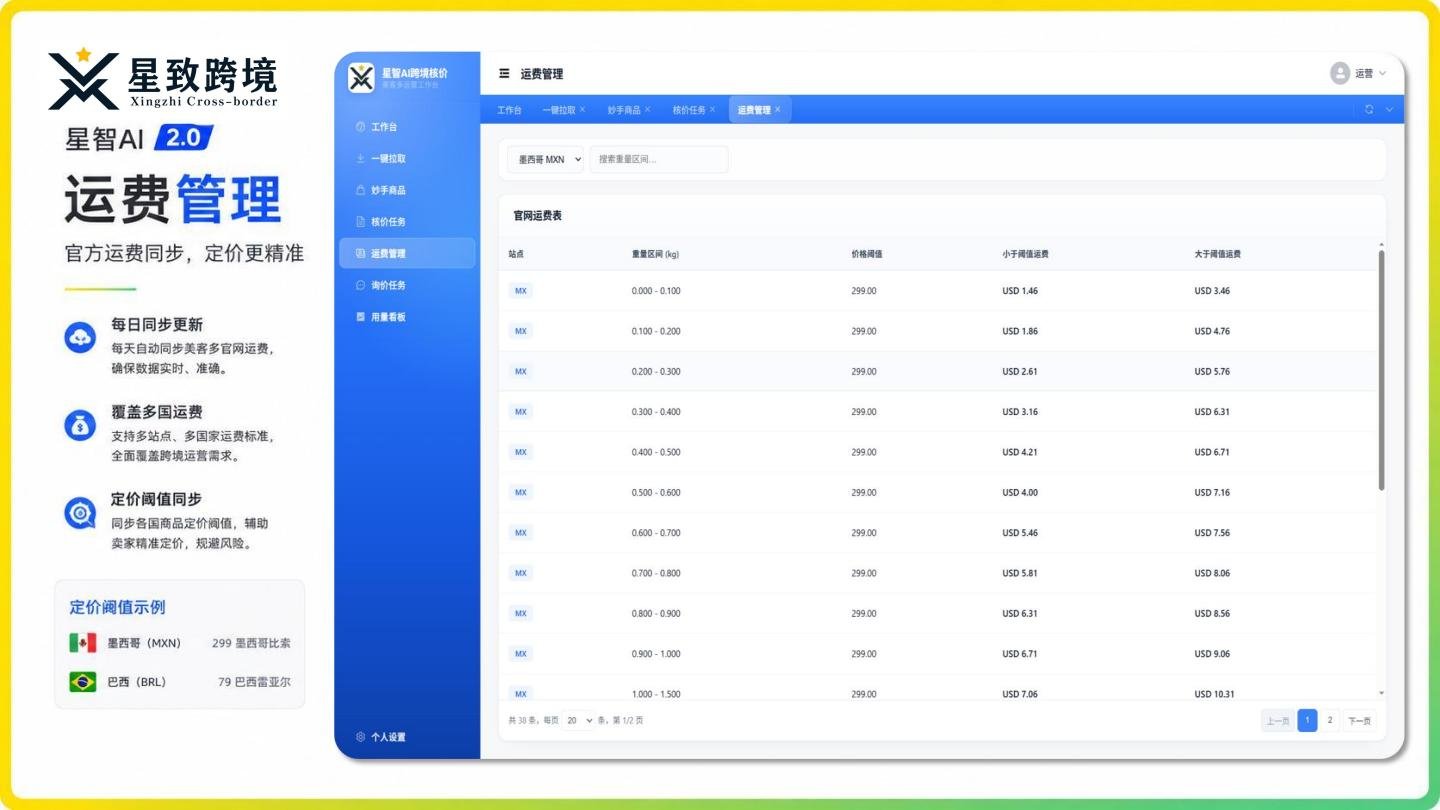Viewport: 1440px width, 810px height.
Task: Open 核价任务 document icon in sidebar
Action: coord(361,222)
